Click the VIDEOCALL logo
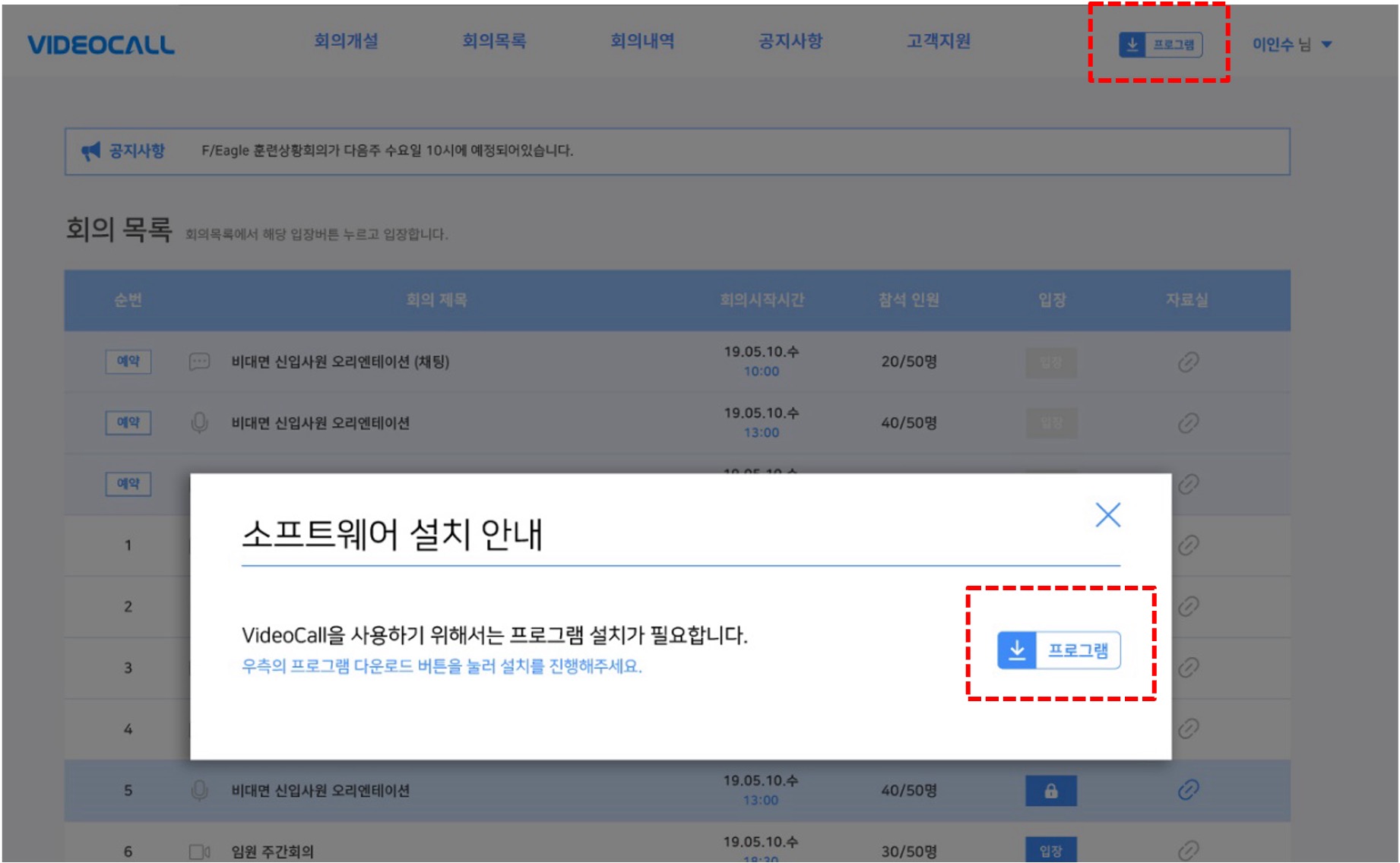The image size is (1400, 863). 101,45
